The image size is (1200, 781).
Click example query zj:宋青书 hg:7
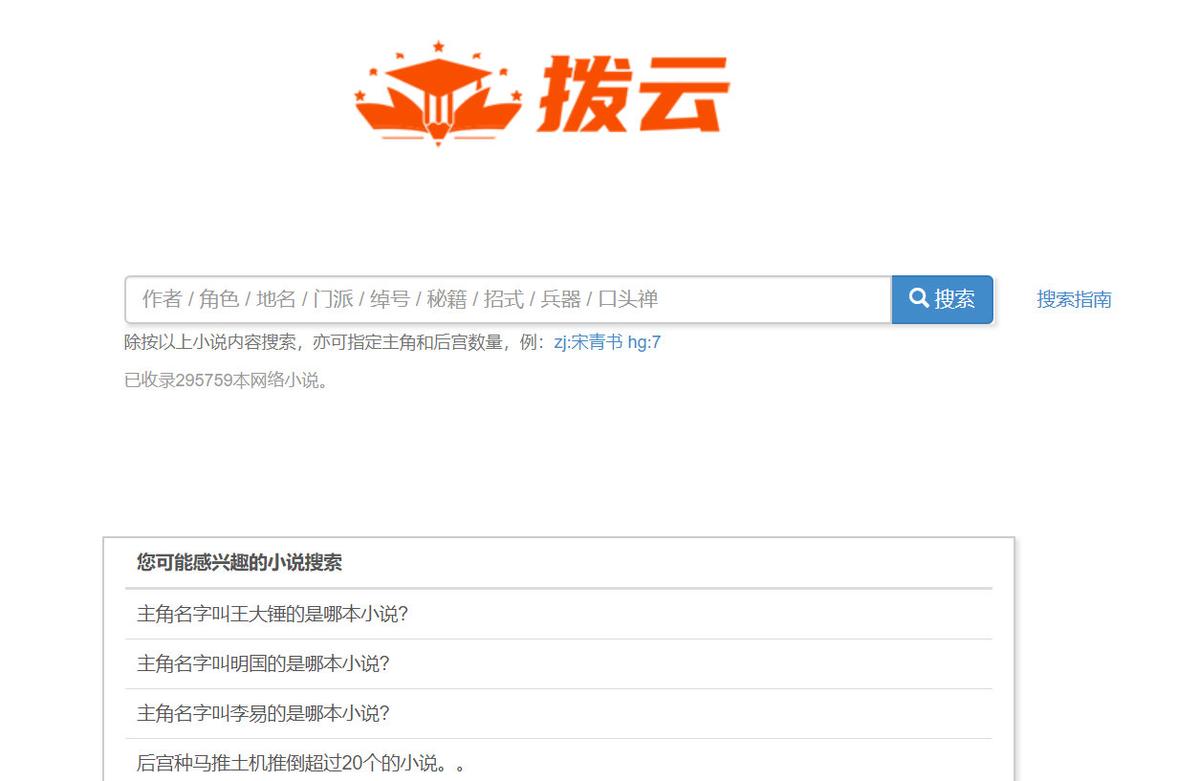coord(607,342)
